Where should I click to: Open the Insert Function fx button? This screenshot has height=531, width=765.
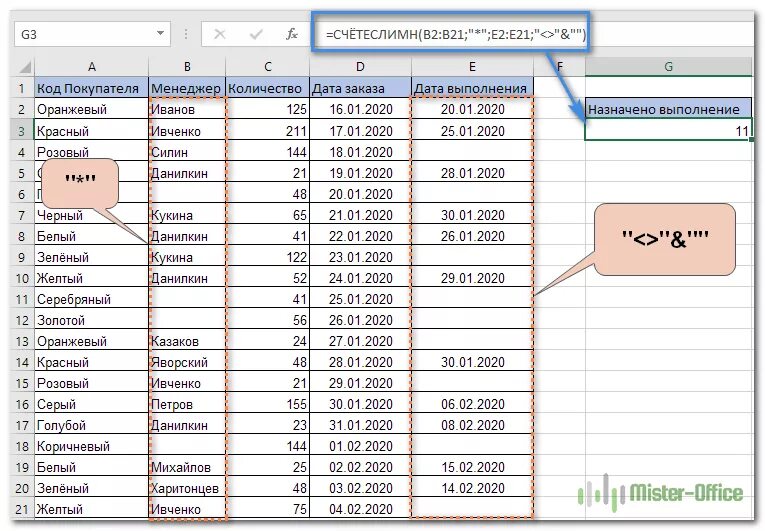292,34
